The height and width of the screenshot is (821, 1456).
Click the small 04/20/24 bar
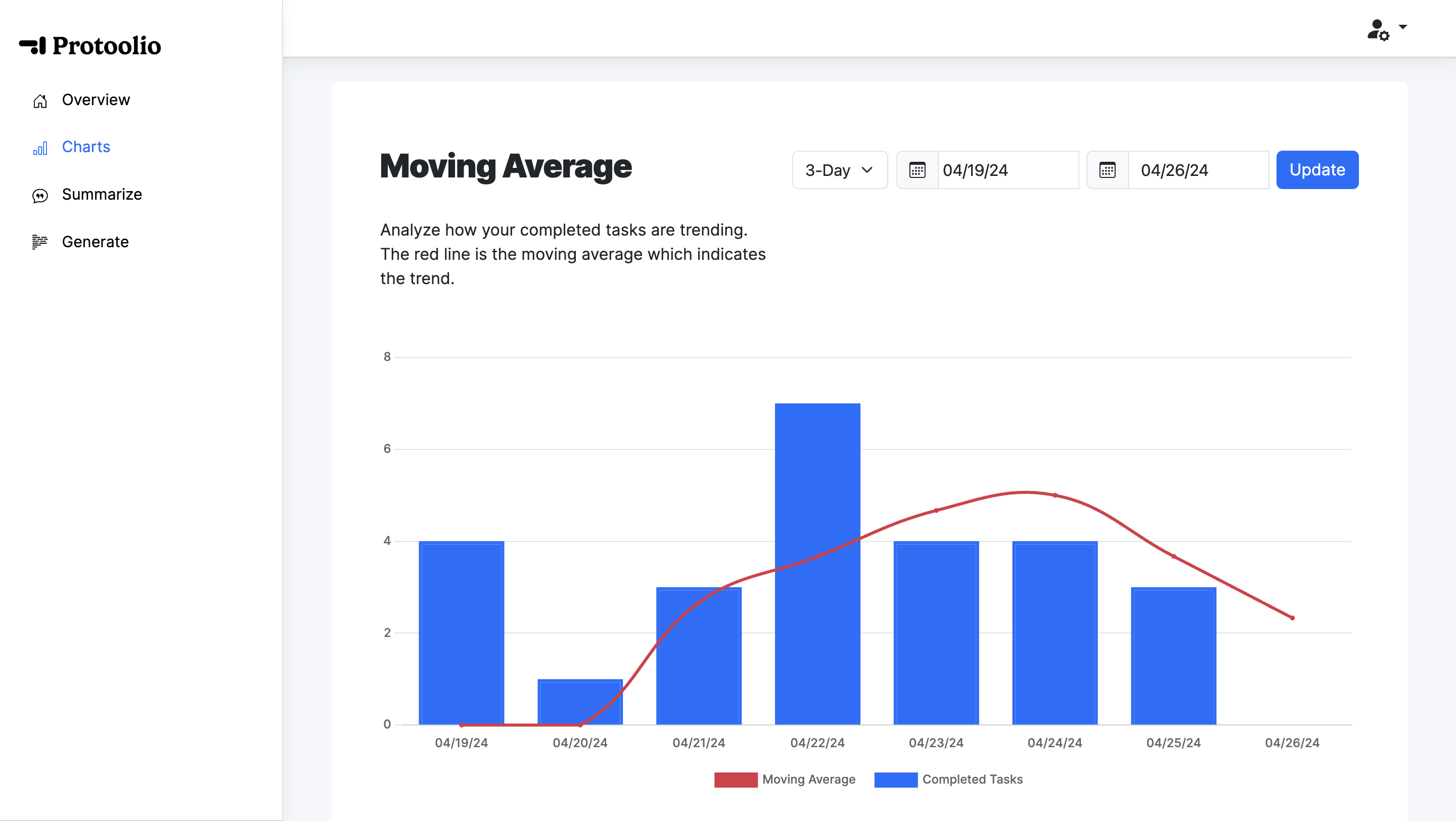click(x=580, y=702)
